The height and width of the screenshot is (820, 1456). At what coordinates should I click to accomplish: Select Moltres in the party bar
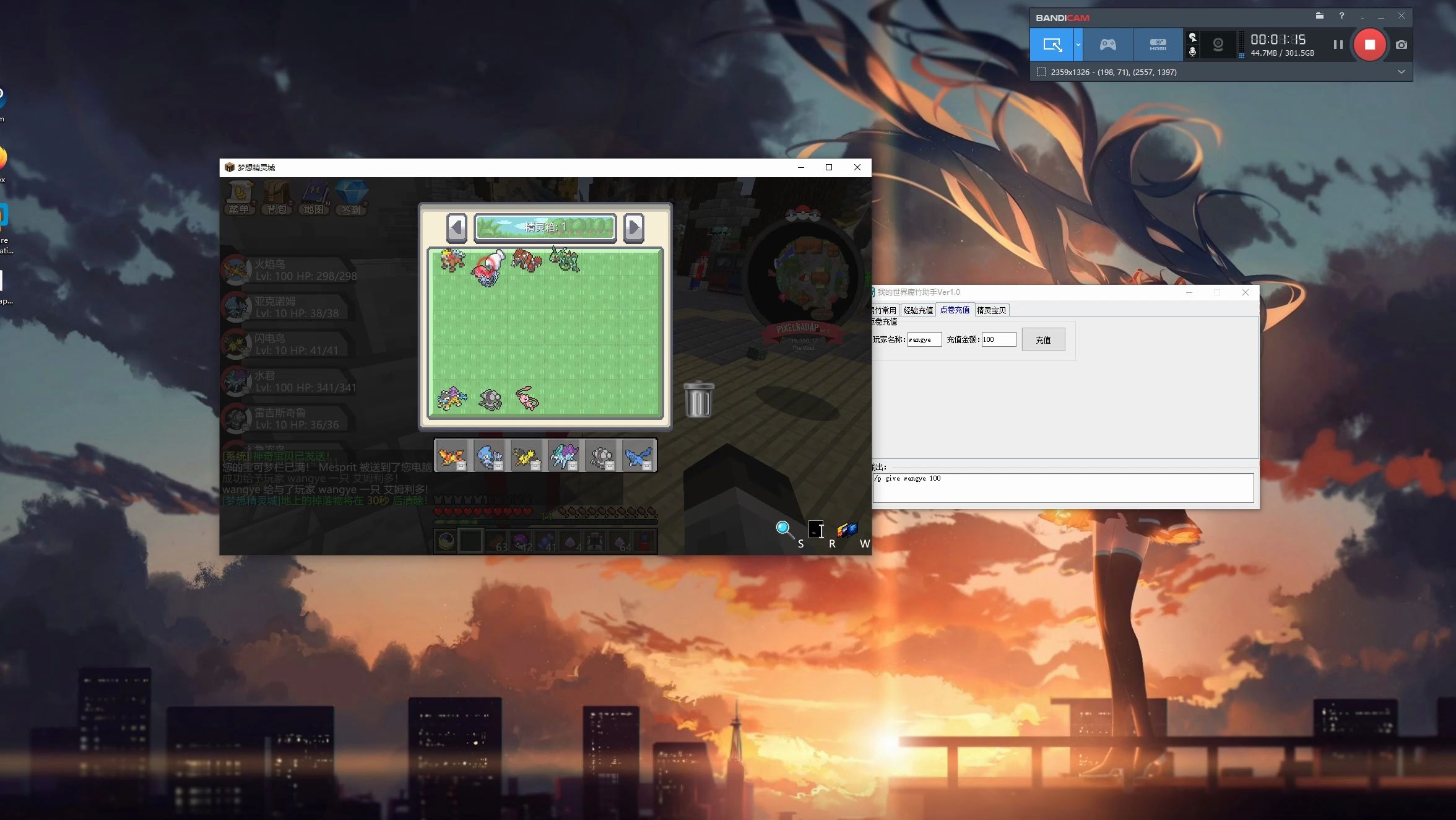point(453,456)
